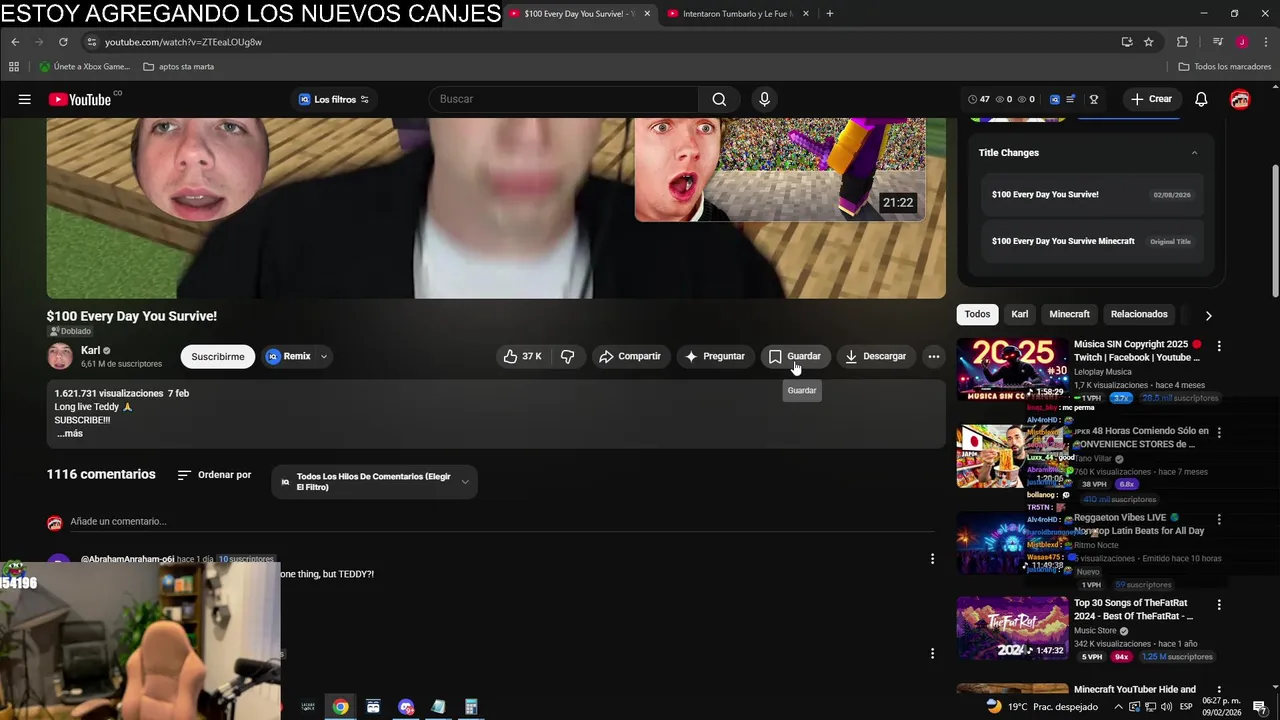Open Chrome extensions puzzle icon
The image size is (1280, 720).
click(1182, 42)
